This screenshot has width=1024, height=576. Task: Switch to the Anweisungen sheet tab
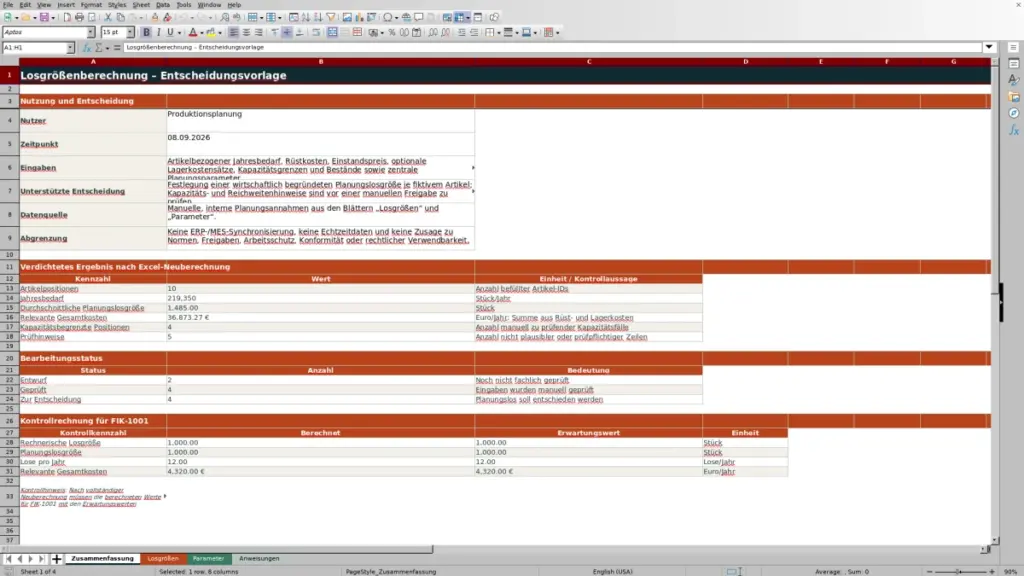coord(259,559)
